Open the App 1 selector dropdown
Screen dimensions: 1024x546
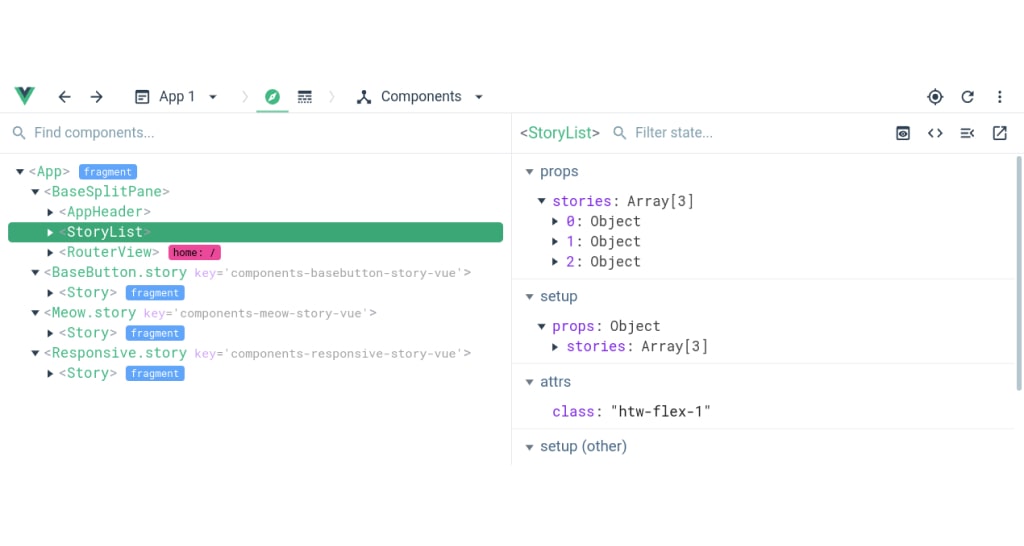pyautogui.click(x=176, y=97)
